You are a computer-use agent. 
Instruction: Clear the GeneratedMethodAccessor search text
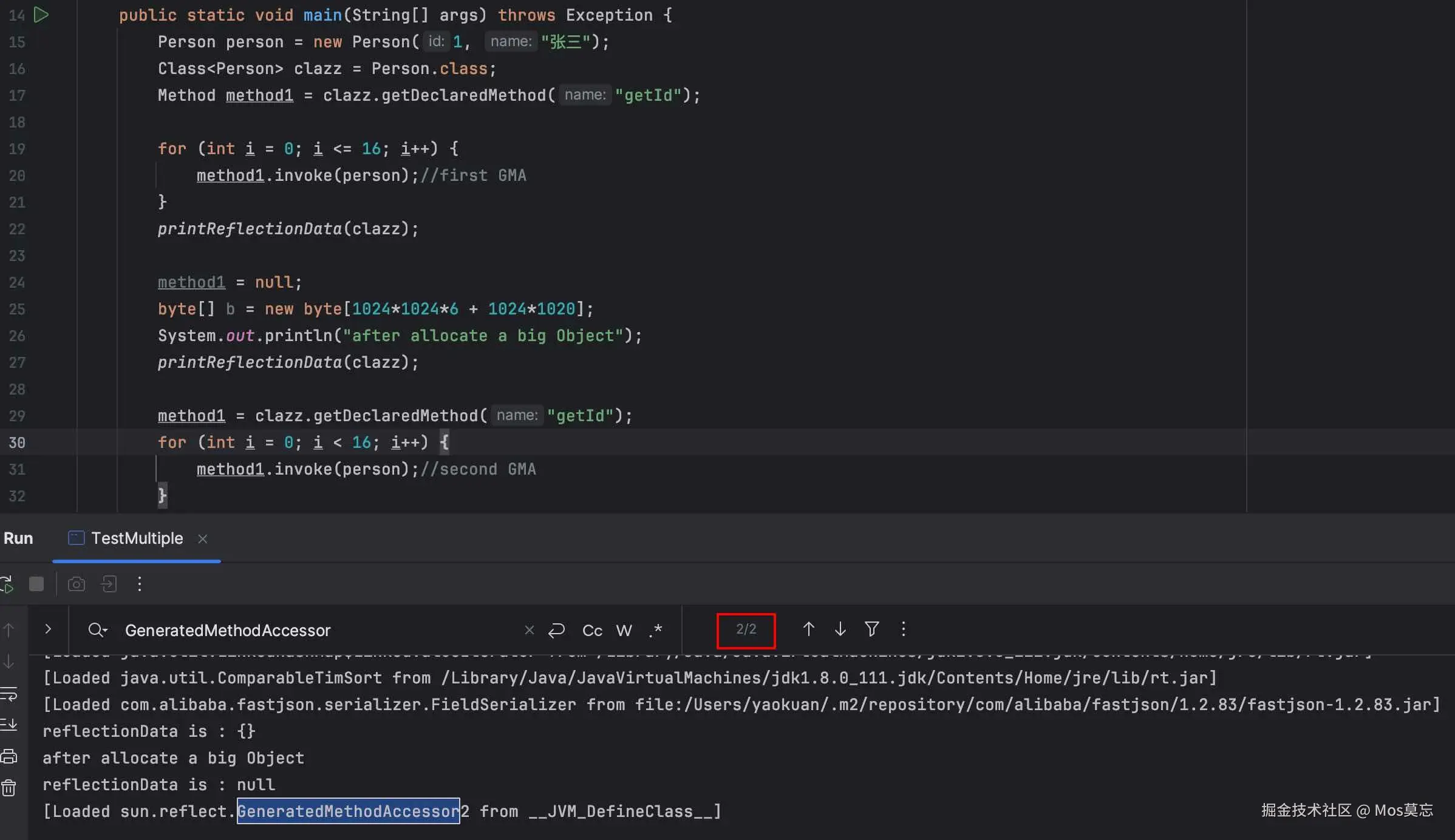coord(529,631)
